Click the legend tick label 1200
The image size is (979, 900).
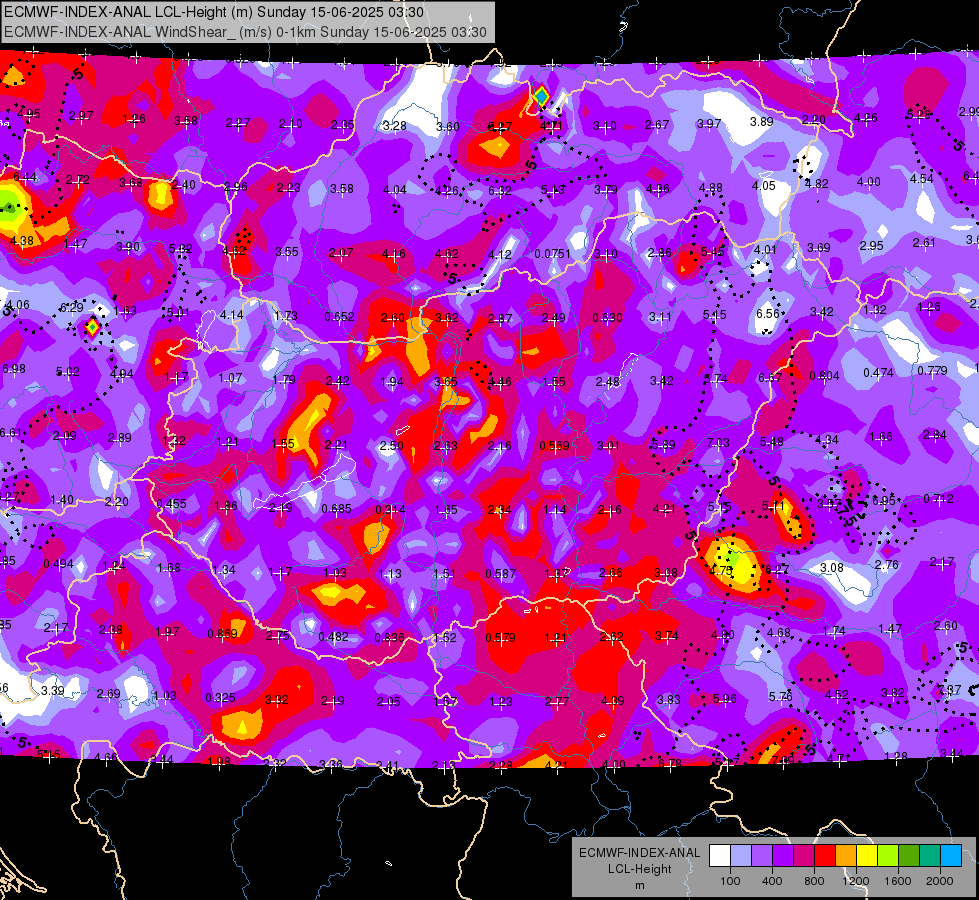tap(856, 881)
